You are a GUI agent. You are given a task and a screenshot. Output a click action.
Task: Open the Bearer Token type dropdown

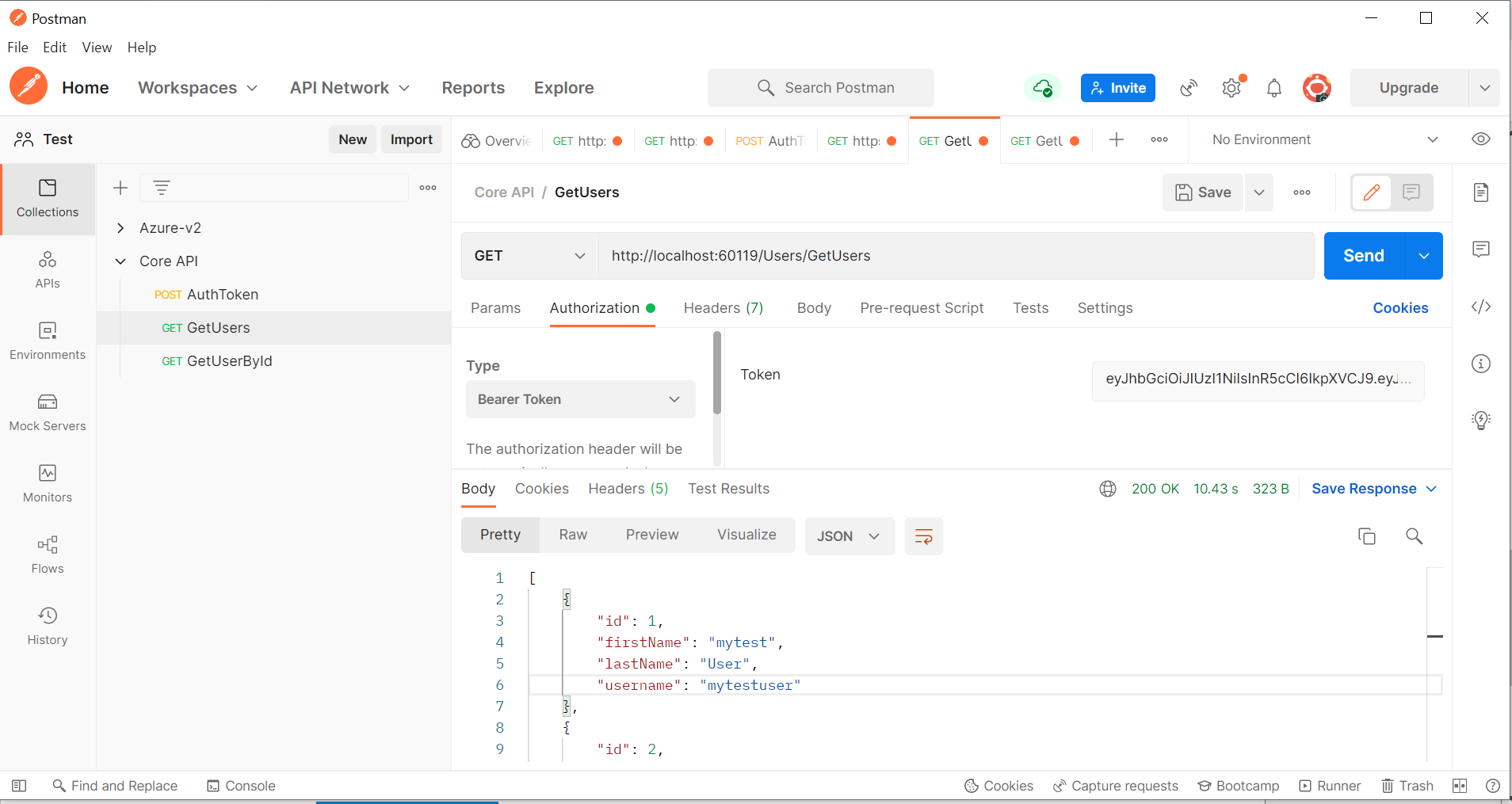pos(580,399)
